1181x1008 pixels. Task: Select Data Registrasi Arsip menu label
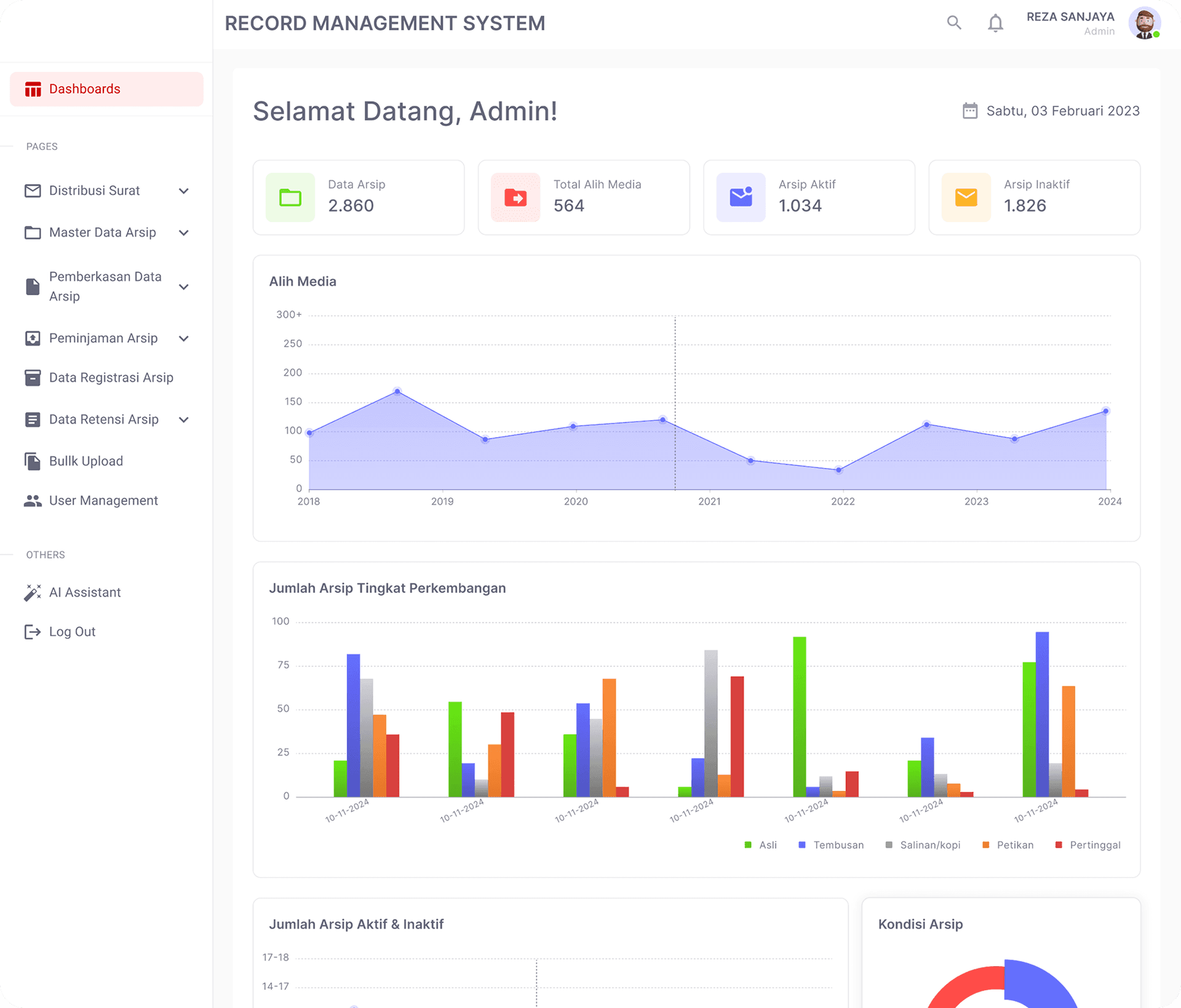coord(111,378)
